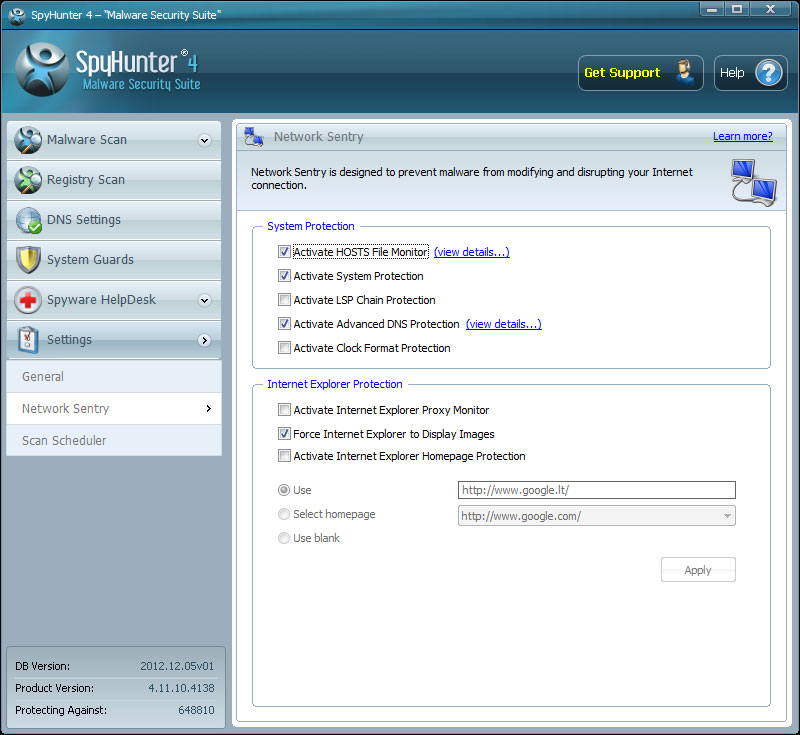The image size is (800, 735).
Task: Select the General settings submenu
Action: click(114, 376)
